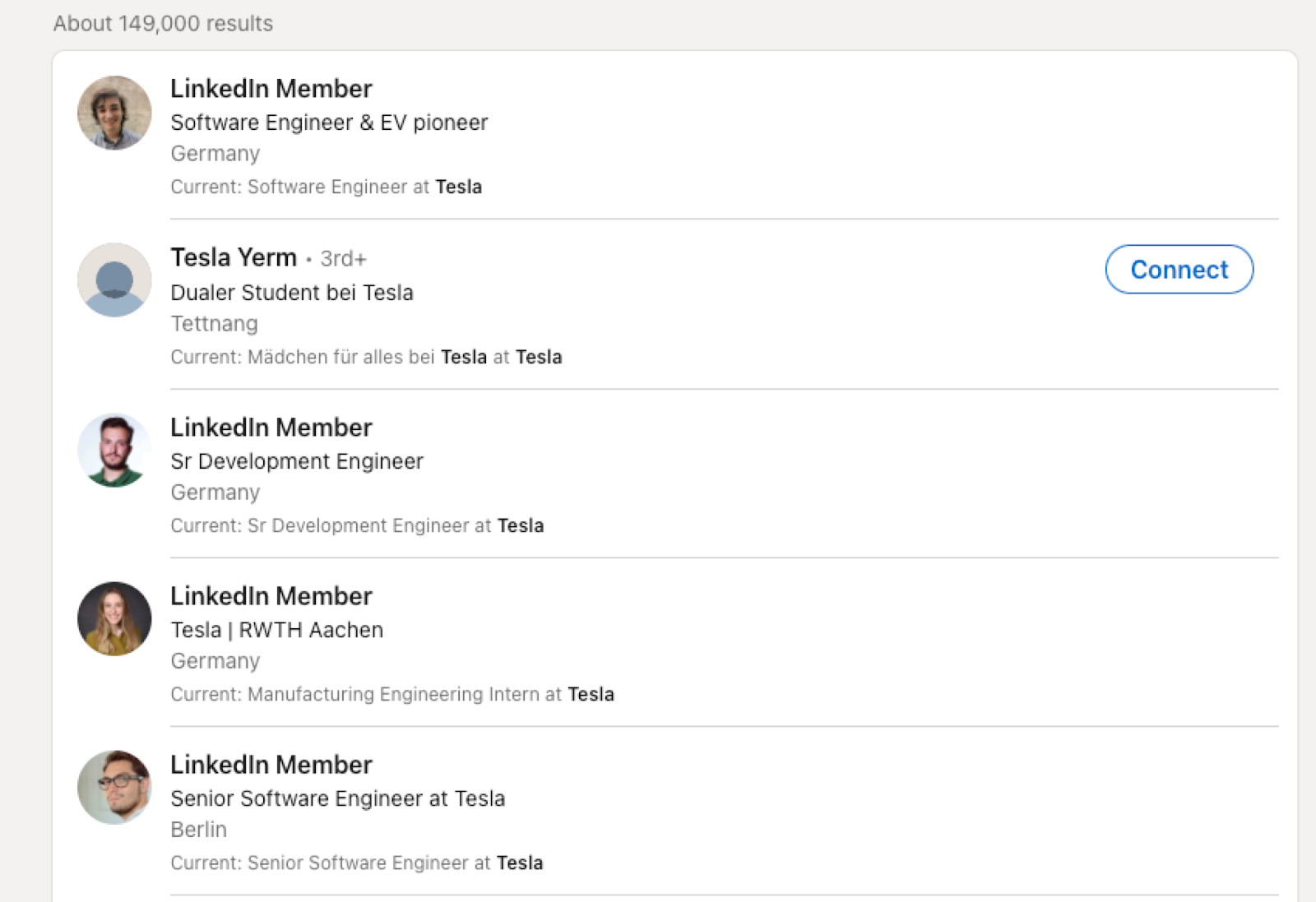The width and height of the screenshot is (1316, 902).
Task: Click 'Germany' under Sr Development Engineer
Action: coord(215,493)
